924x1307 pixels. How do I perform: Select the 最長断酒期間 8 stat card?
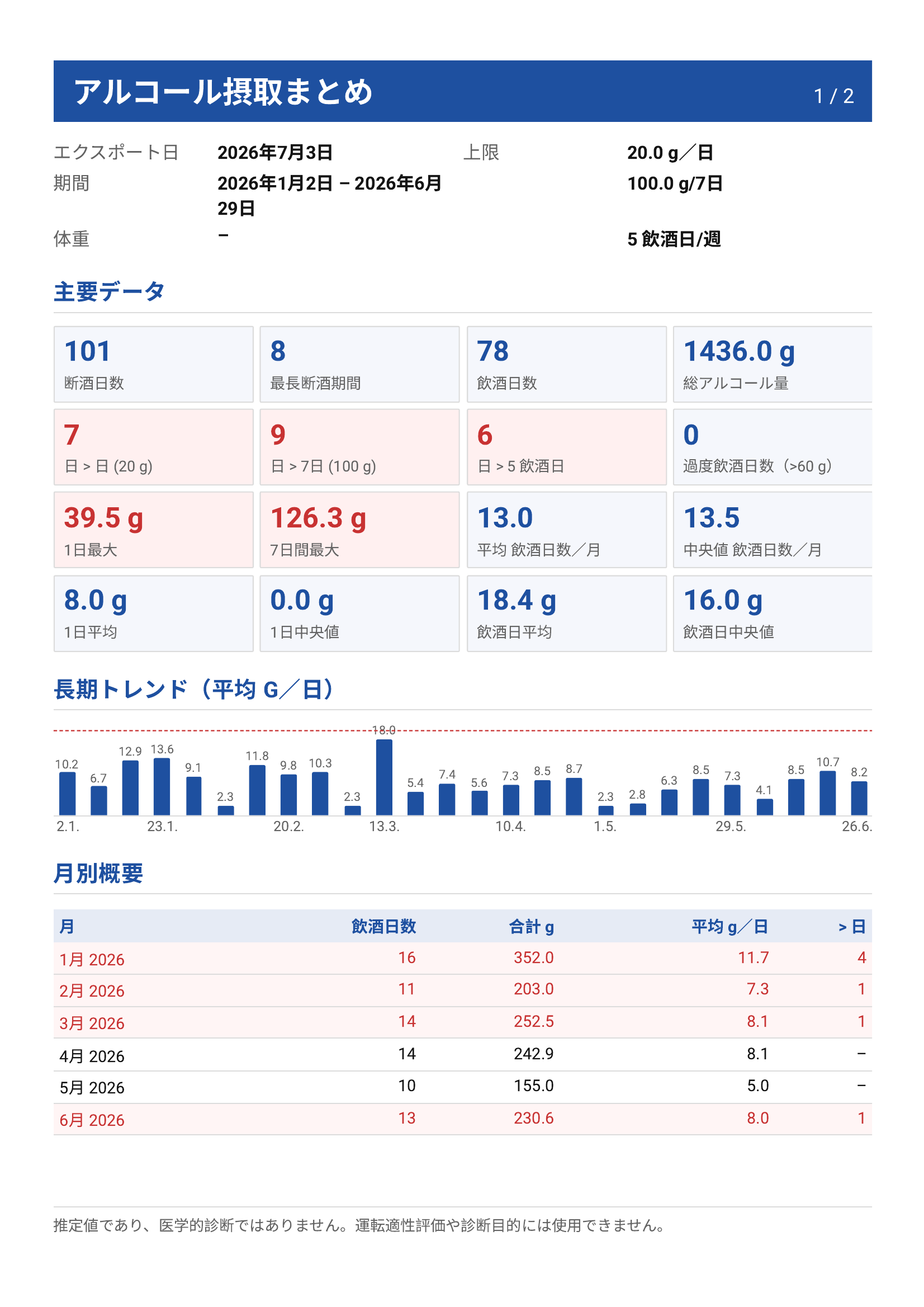tap(359, 364)
